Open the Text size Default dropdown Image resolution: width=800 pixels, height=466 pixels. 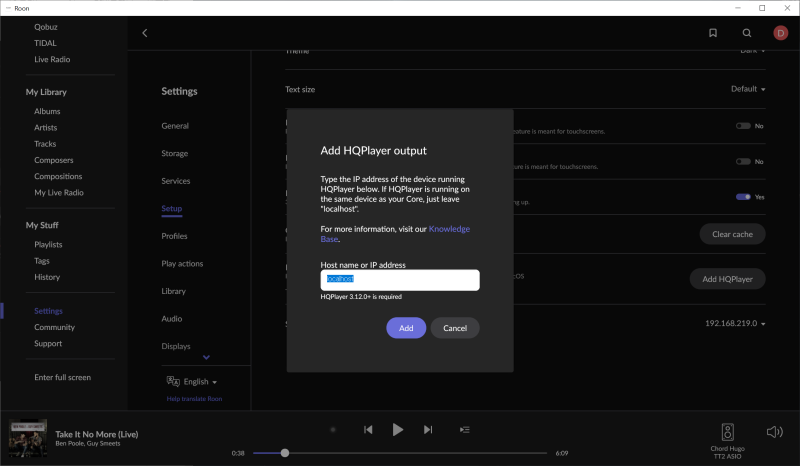pos(748,89)
